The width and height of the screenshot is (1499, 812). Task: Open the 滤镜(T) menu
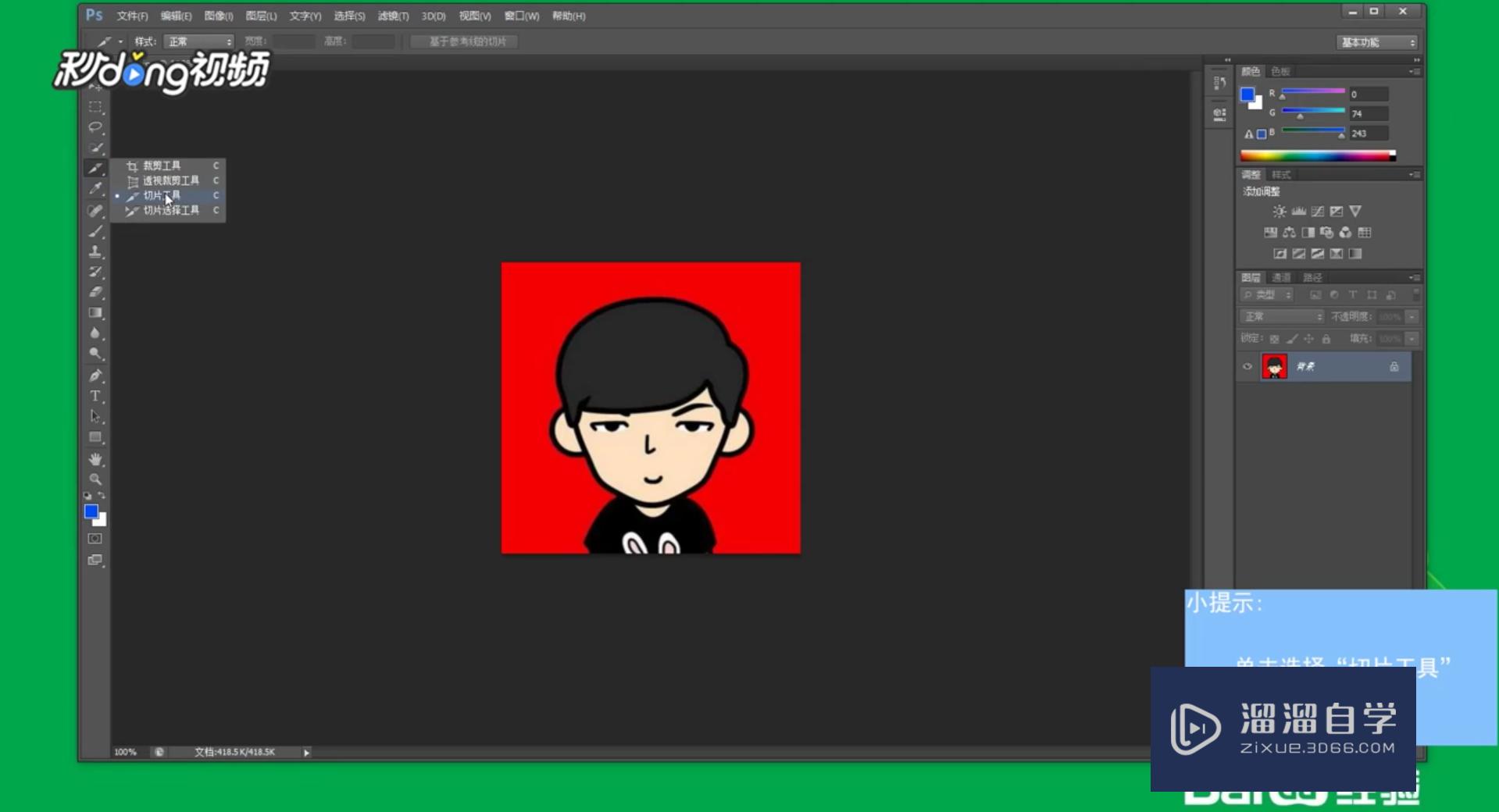tap(393, 16)
